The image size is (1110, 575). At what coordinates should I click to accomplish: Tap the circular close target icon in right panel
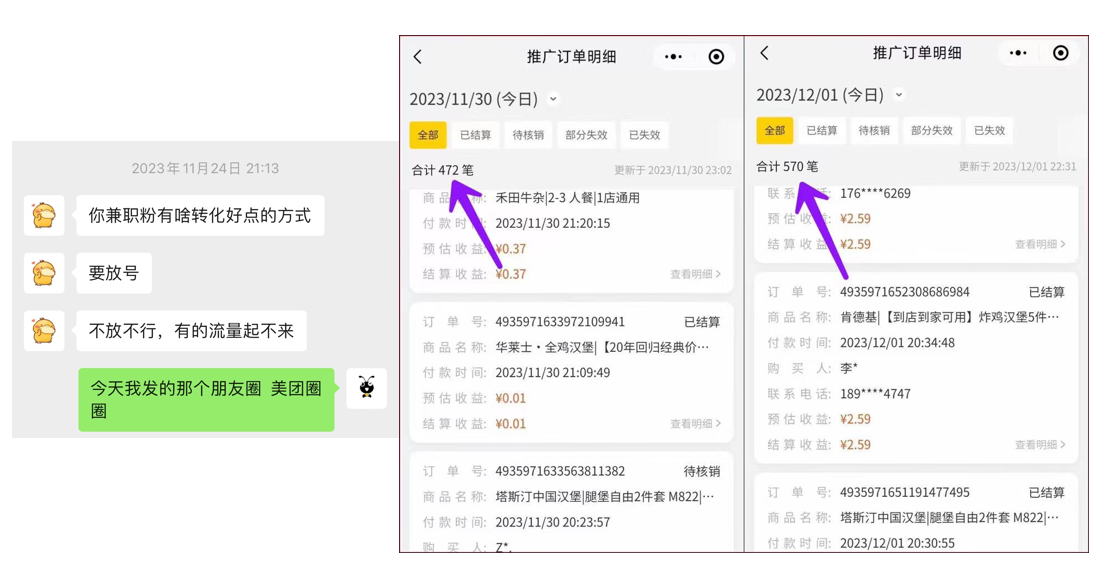pyautogui.click(x=1060, y=53)
